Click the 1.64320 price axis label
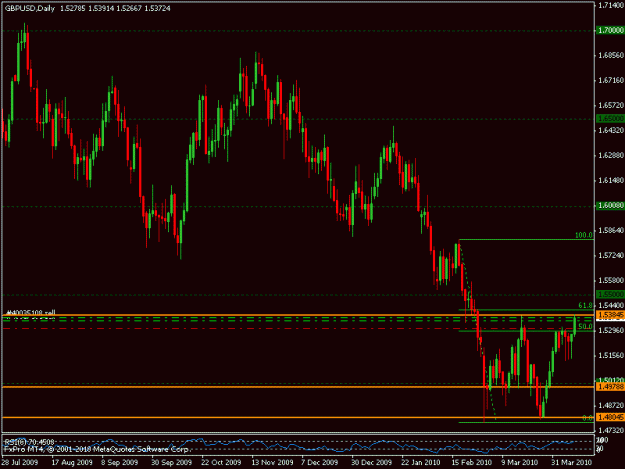 pyautogui.click(x=611, y=130)
